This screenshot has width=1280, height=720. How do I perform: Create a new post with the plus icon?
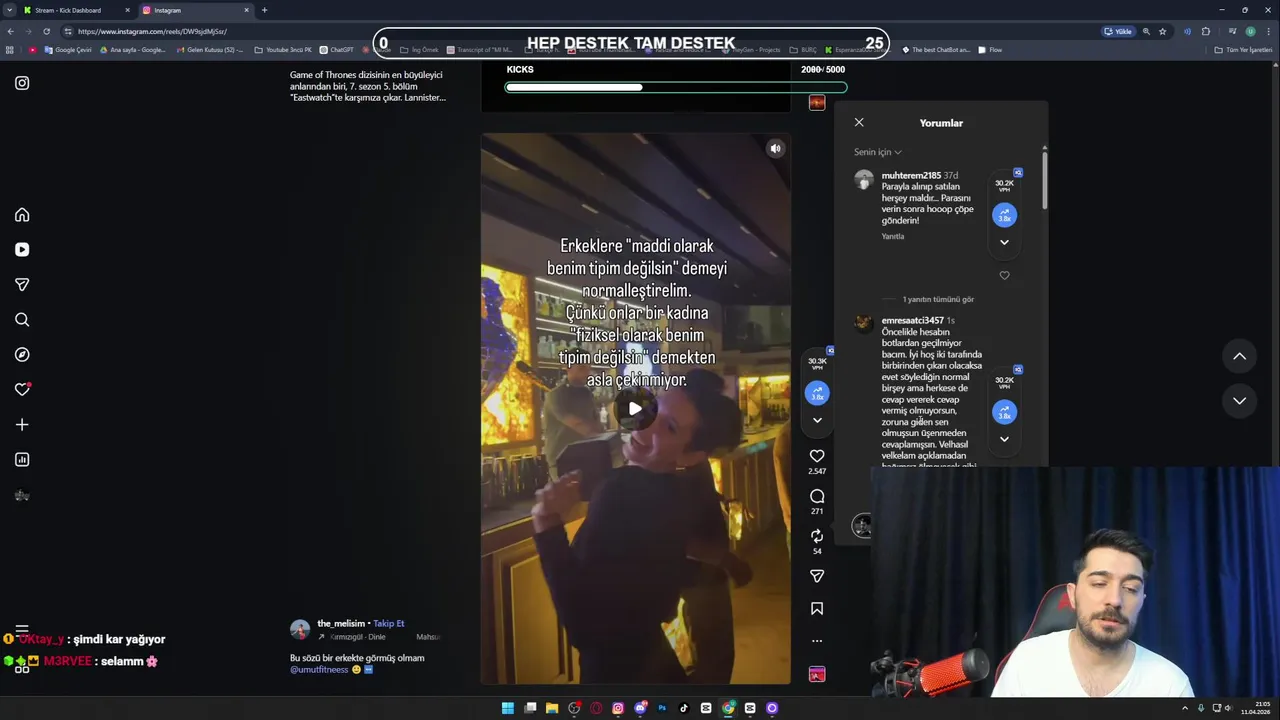click(22, 425)
